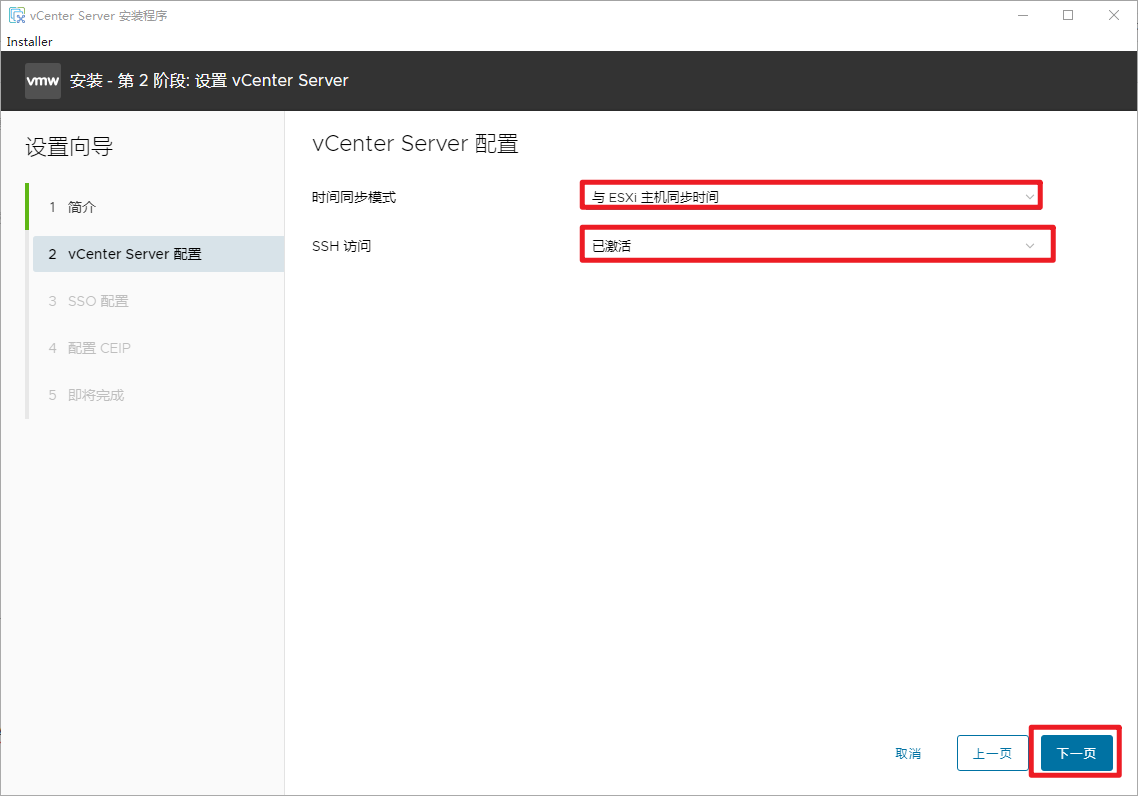Click the 设置向导 sidebar heading
Screen dimensions: 1138x796
(x=69, y=147)
